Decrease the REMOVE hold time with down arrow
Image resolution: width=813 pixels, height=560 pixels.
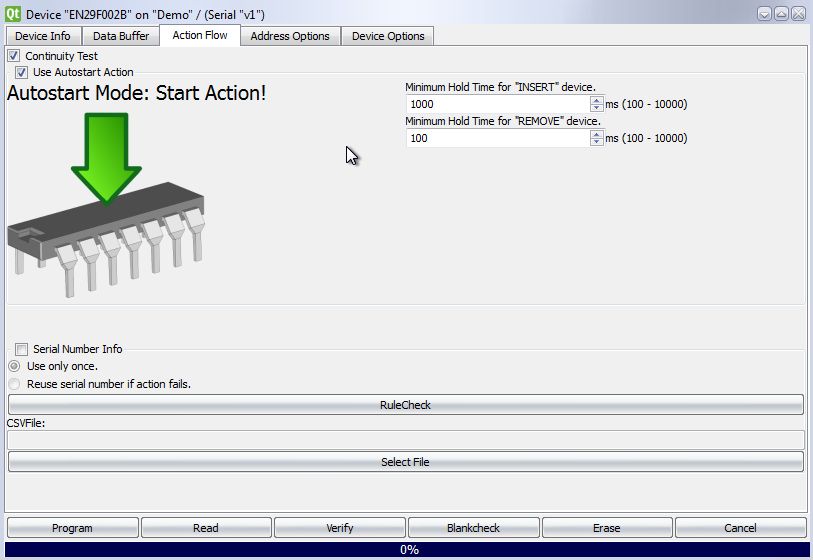click(597, 142)
